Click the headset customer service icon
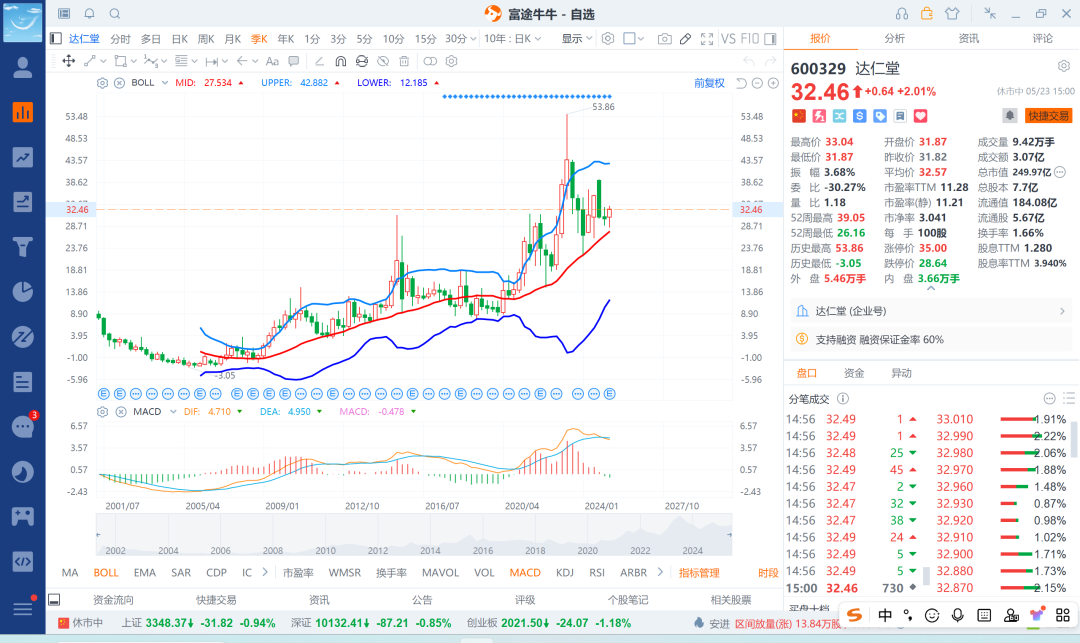The height and width of the screenshot is (643, 1080). [902, 14]
